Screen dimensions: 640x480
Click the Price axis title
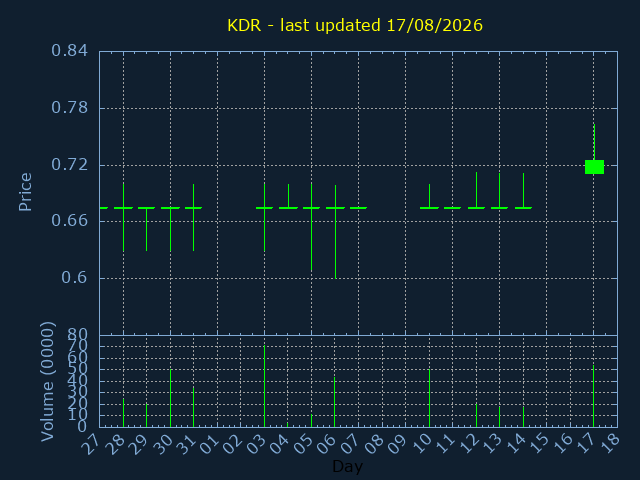pyautogui.click(x=25, y=192)
